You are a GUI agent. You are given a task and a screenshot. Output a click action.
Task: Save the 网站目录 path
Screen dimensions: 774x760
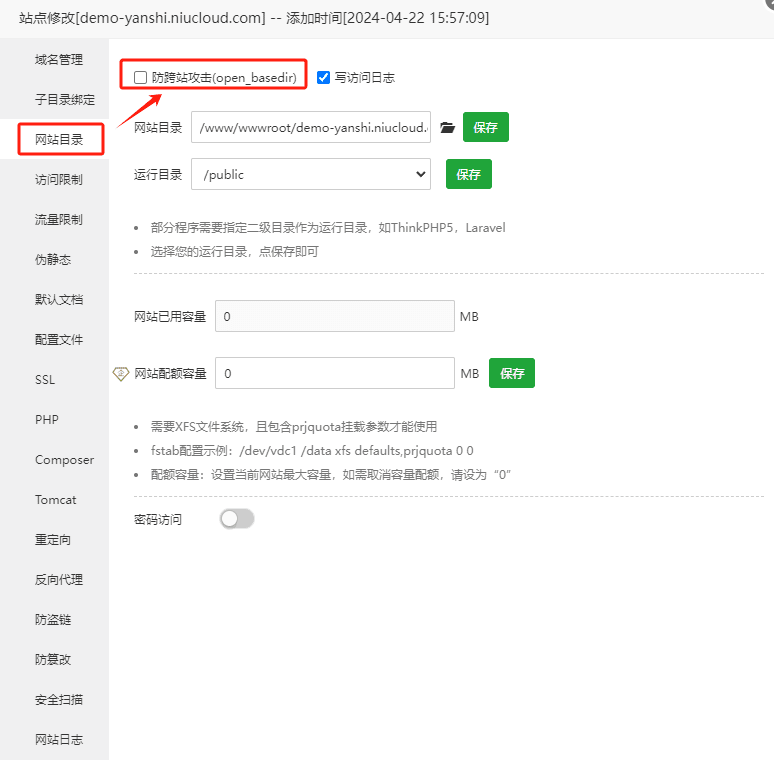click(486, 128)
